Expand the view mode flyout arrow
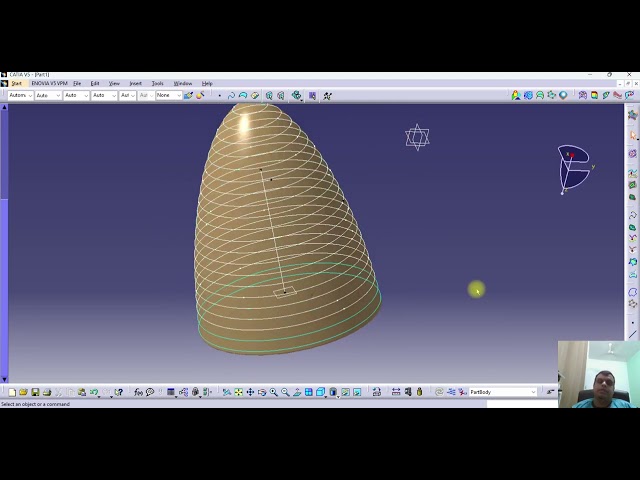This screenshot has width=640, height=480. click(338, 396)
